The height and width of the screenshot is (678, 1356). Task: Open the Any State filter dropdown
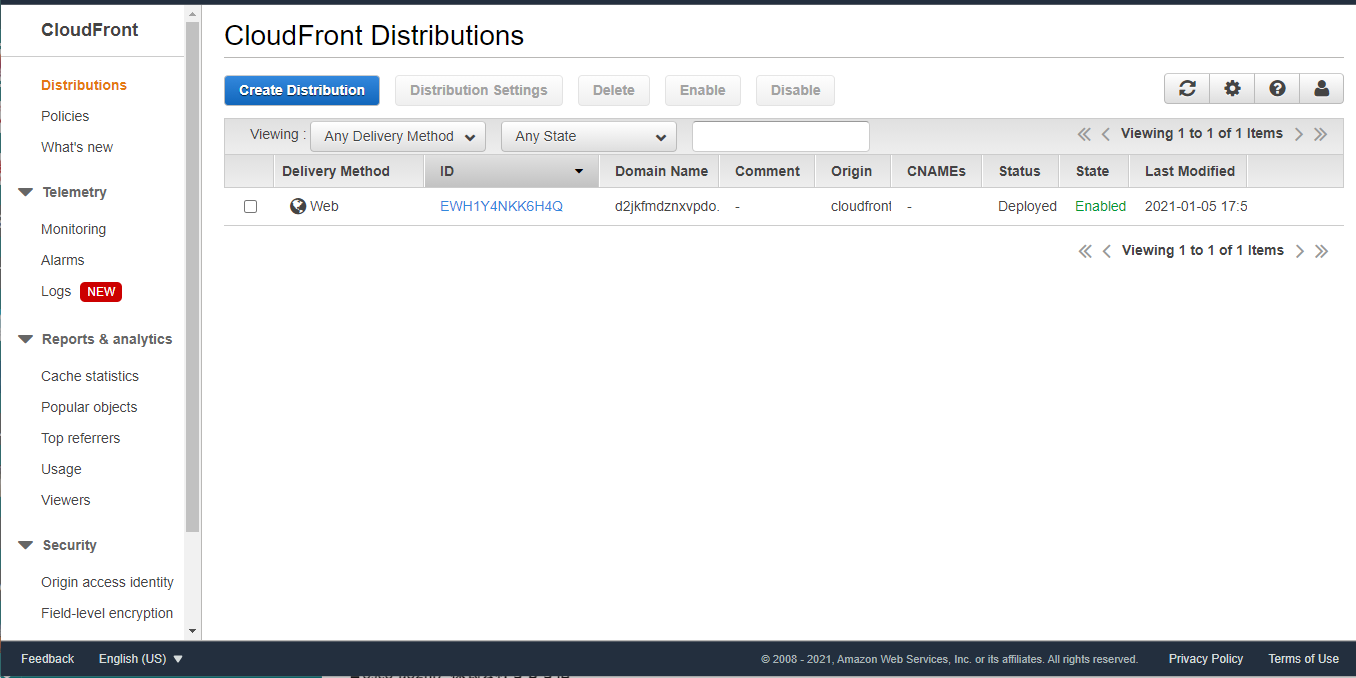(589, 136)
